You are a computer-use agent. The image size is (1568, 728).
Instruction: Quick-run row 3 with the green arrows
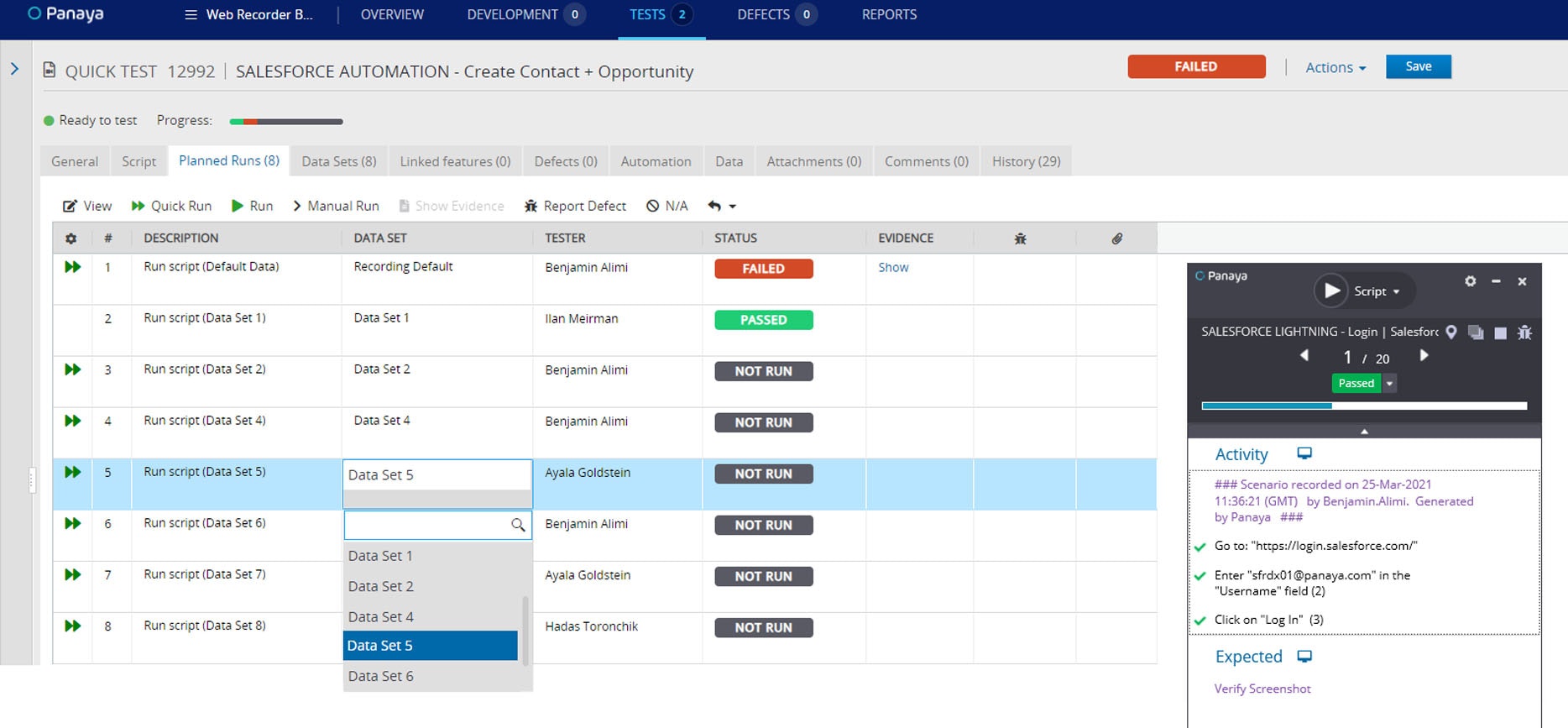point(73,369)
